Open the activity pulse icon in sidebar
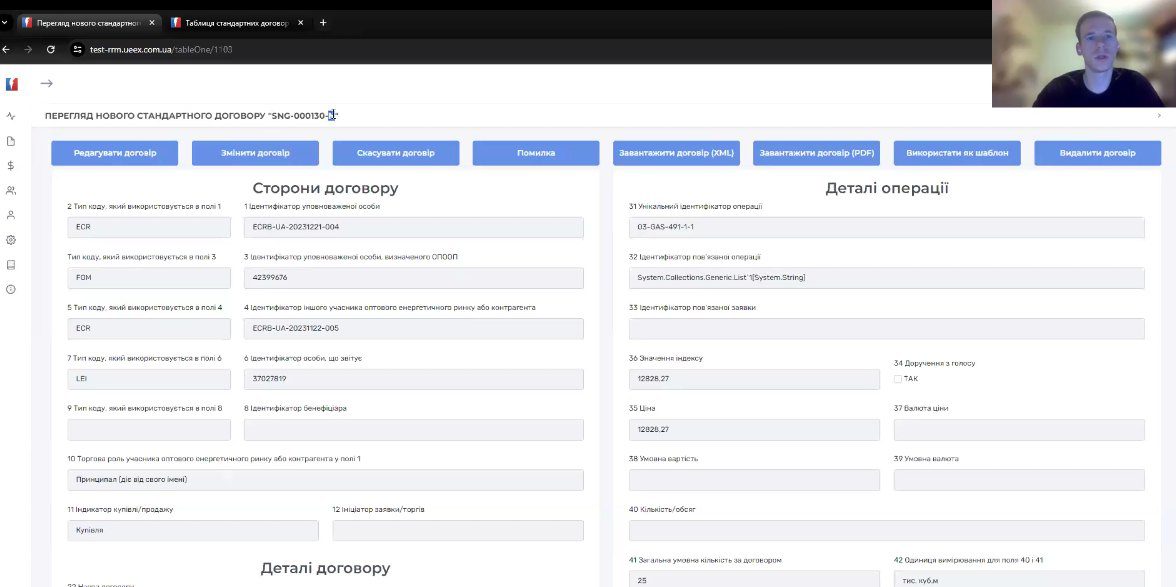 coord(11,116)
